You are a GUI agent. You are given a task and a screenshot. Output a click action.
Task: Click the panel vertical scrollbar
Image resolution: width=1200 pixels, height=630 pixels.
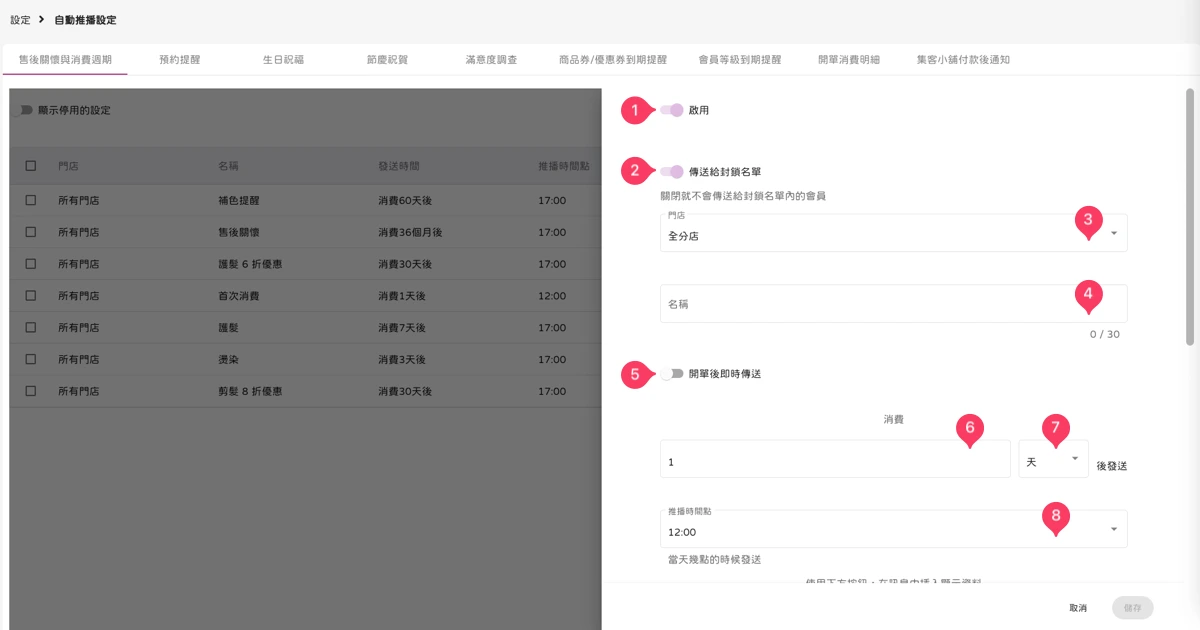coord(1190,216)
